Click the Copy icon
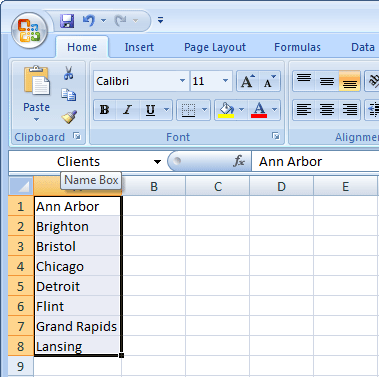 pos(69,95)
